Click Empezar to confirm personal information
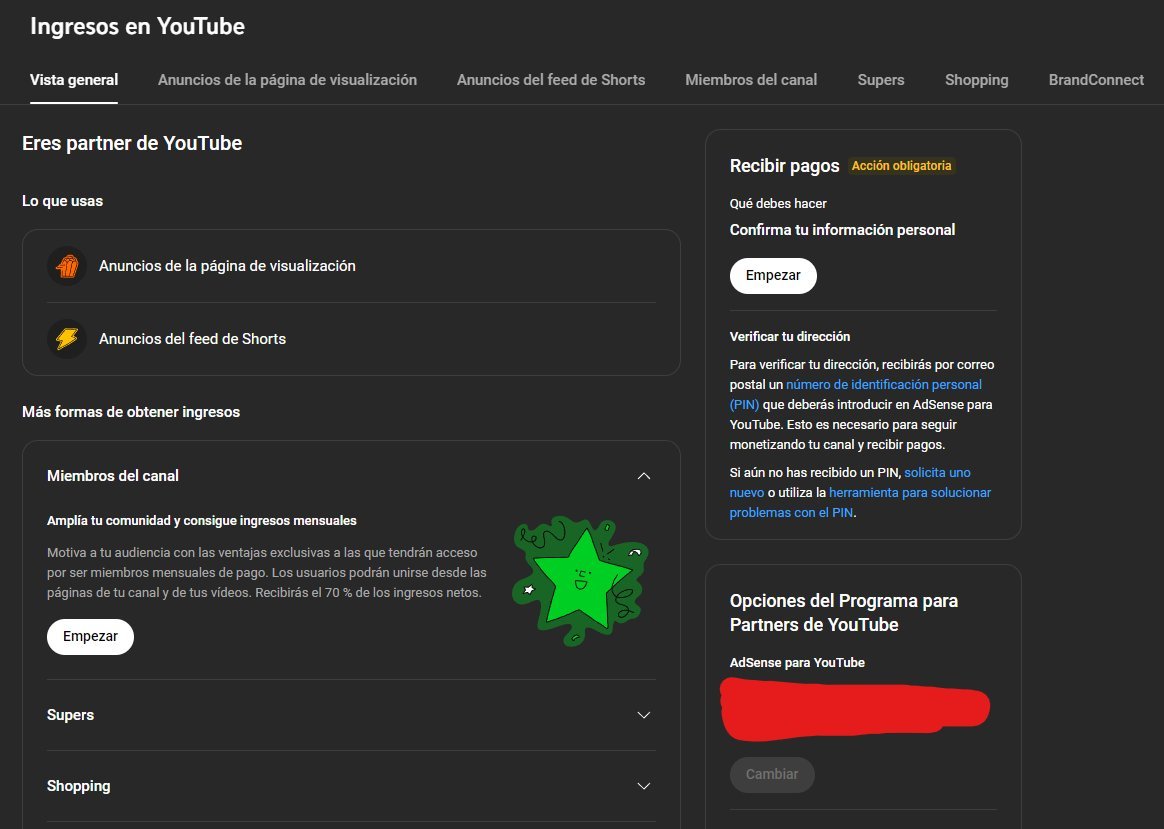Viewport: 1164px width, 829px height. [x=773, y=275]
